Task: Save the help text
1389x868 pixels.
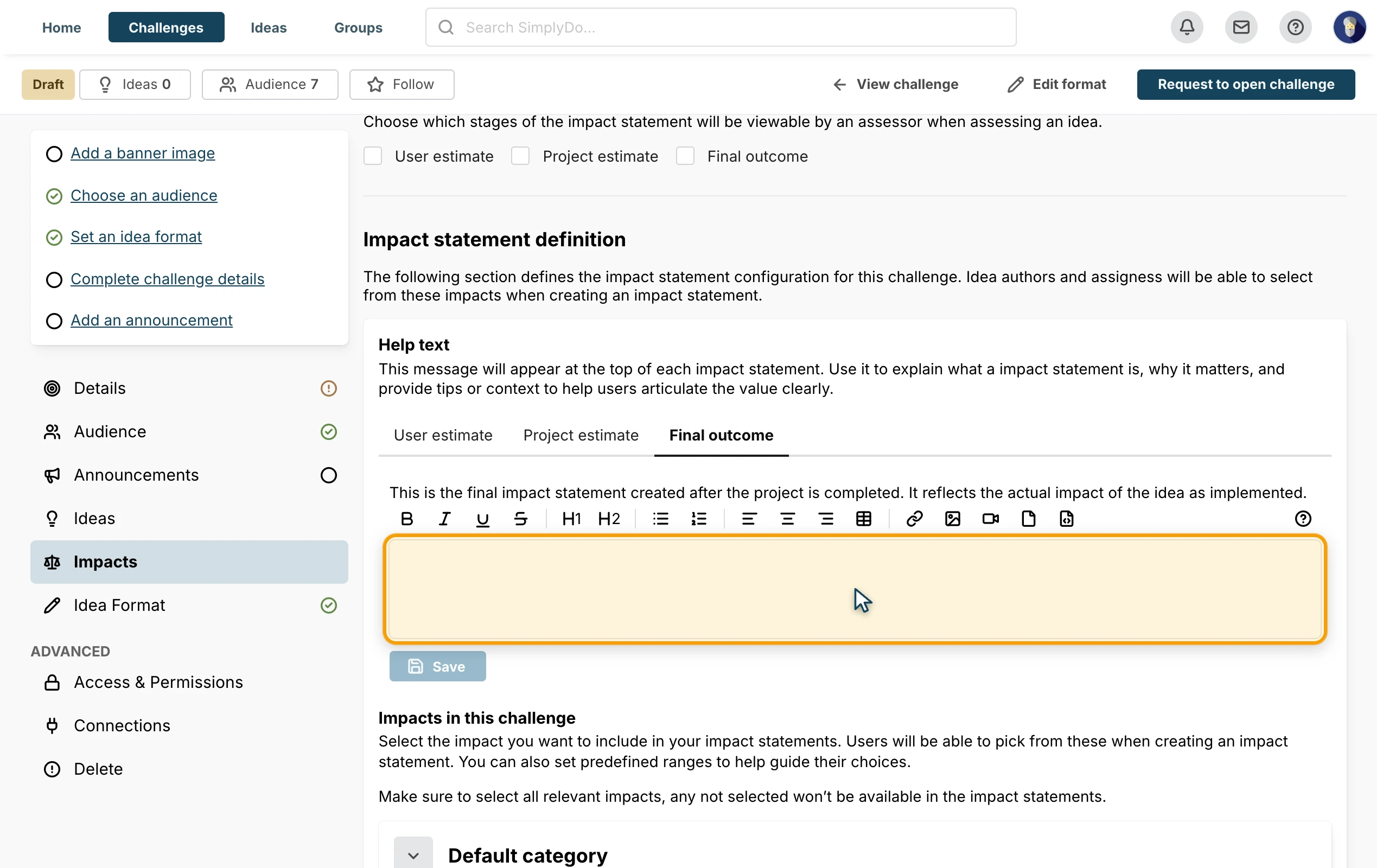Action: click(x=437, y=667)
